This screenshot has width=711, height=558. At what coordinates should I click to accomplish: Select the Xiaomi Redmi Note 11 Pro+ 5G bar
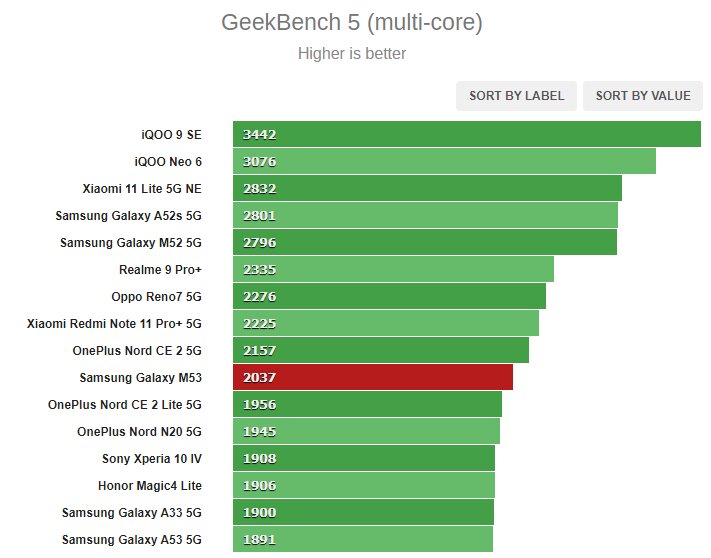tap(386, 323)
